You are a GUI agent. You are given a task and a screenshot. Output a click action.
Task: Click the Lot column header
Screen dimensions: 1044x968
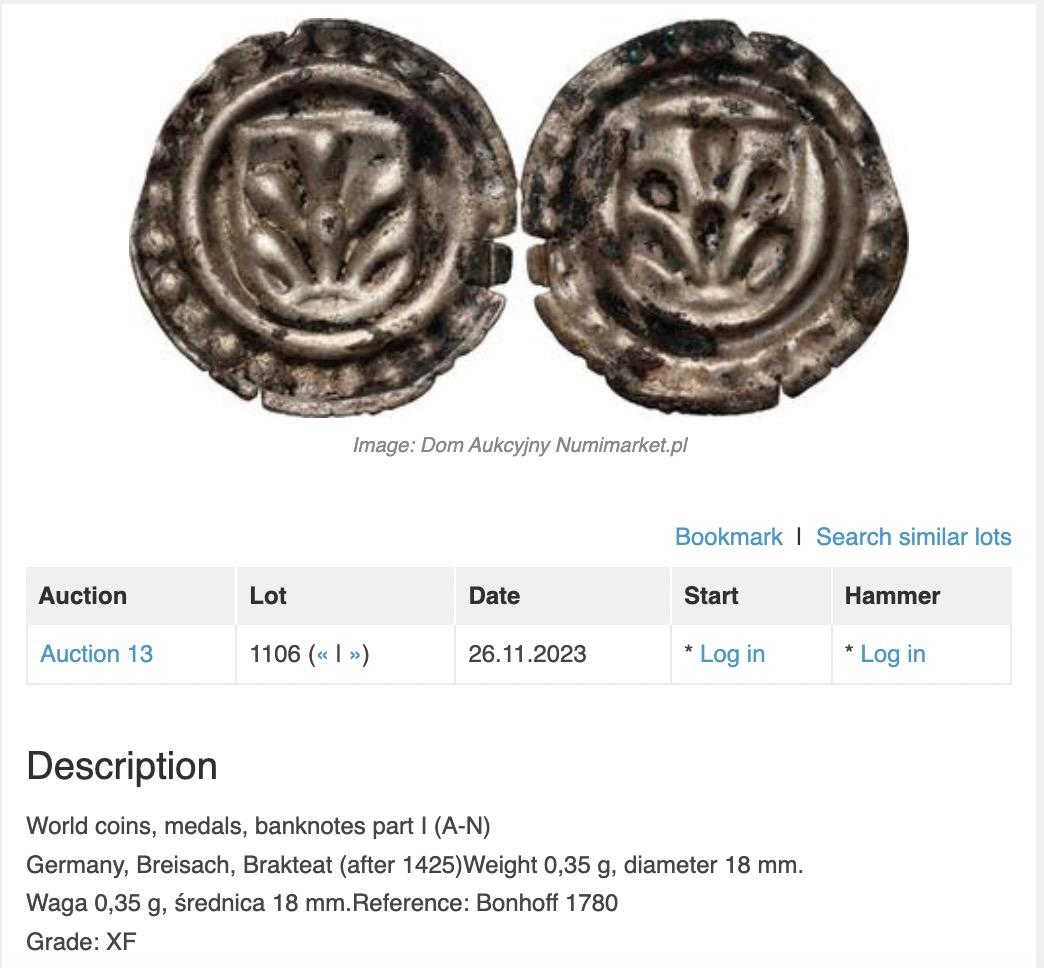point(268,596)
